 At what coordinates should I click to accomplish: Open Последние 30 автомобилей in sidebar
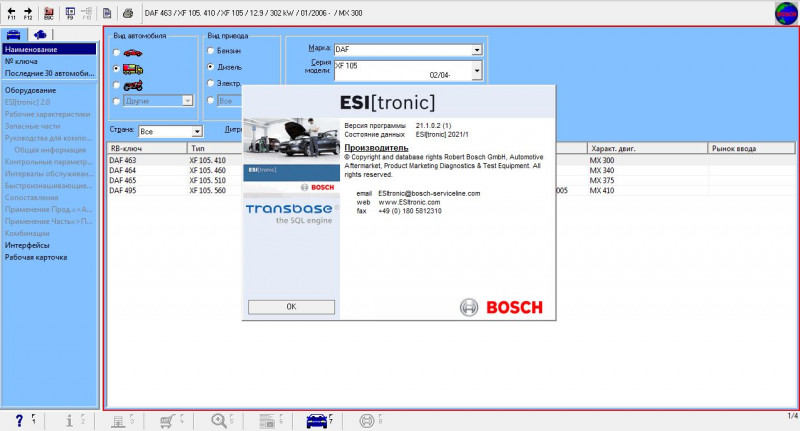pyautogui.click(x=49, y=73)
